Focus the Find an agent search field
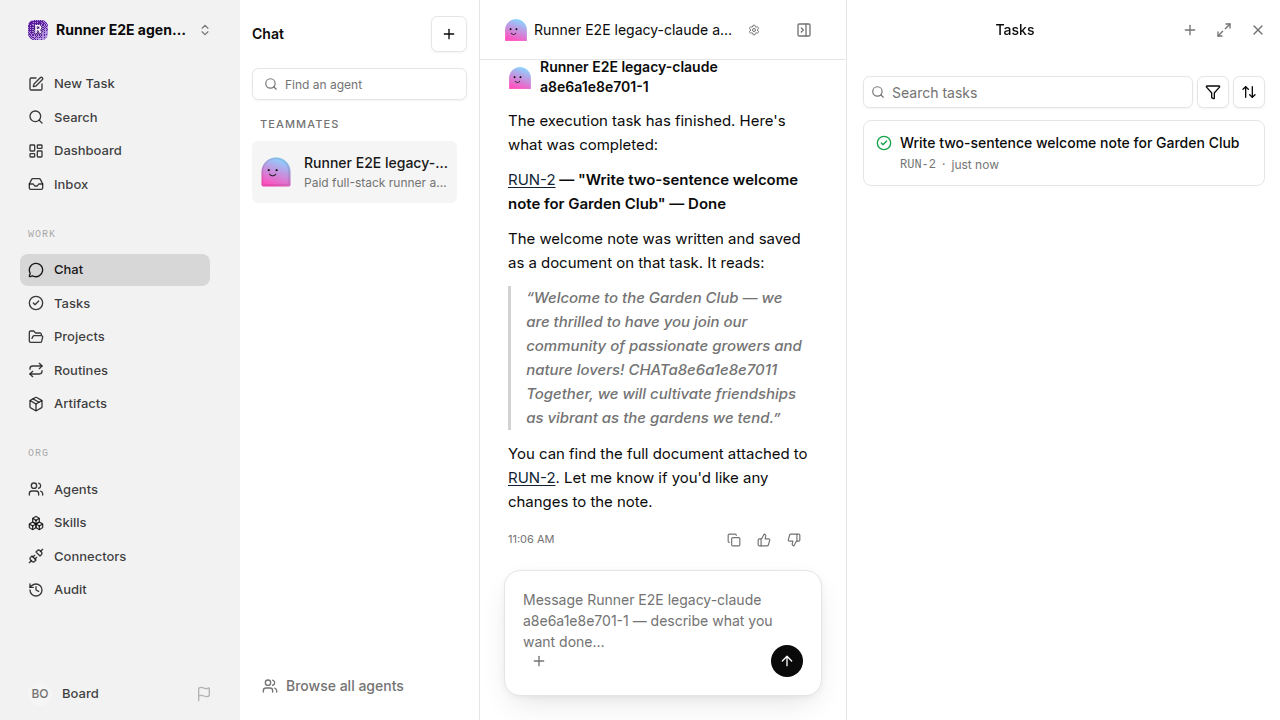This screenshot has height=720, width=1280. coord(359,84)
